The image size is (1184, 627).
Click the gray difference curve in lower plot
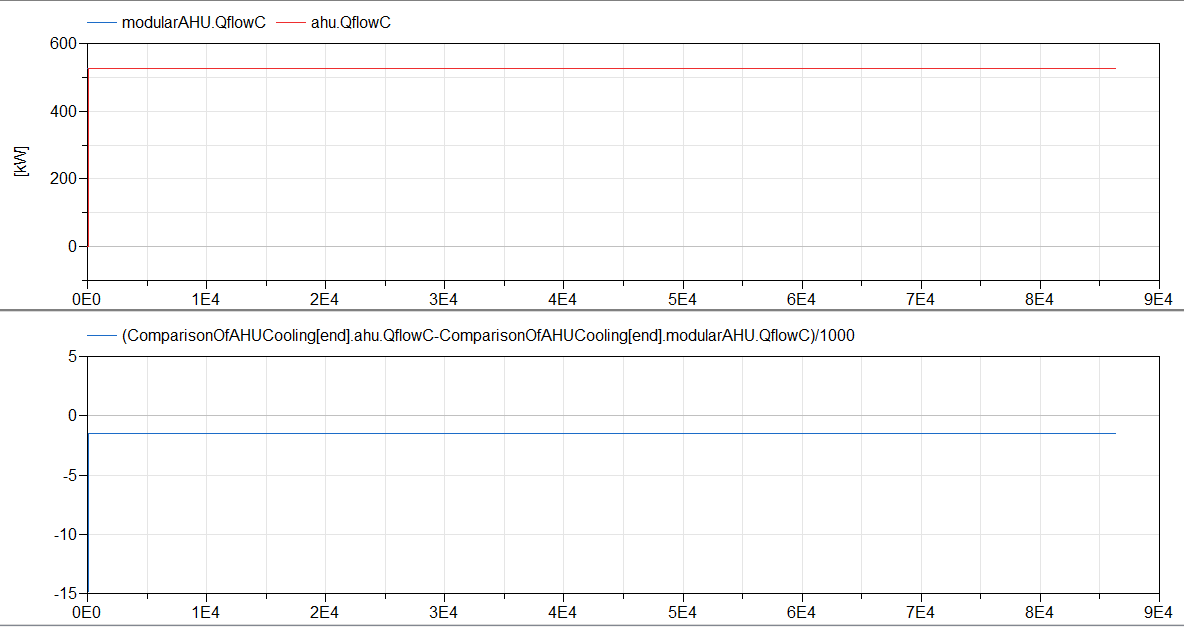tap(600, 432)
